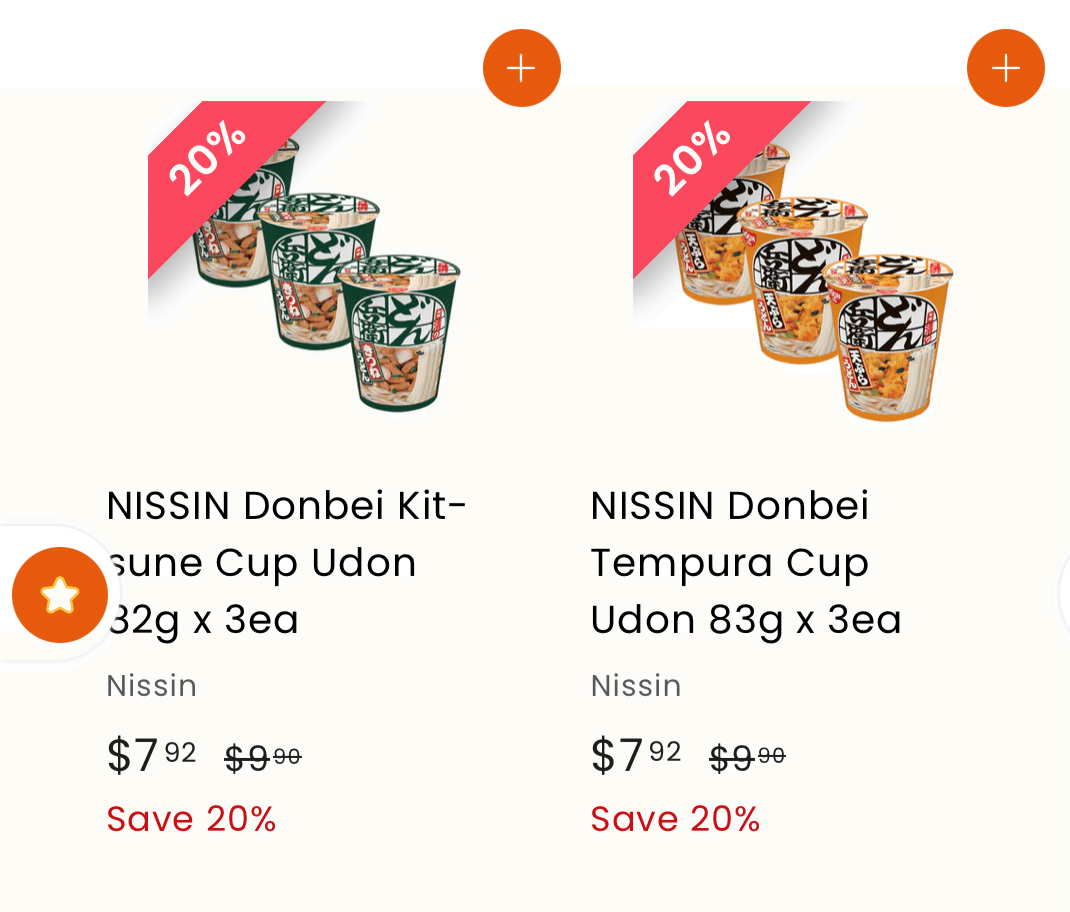This screenshot has width=1070, height=912.
Task: Open the orange star rewards button
Action: [60, 595]
